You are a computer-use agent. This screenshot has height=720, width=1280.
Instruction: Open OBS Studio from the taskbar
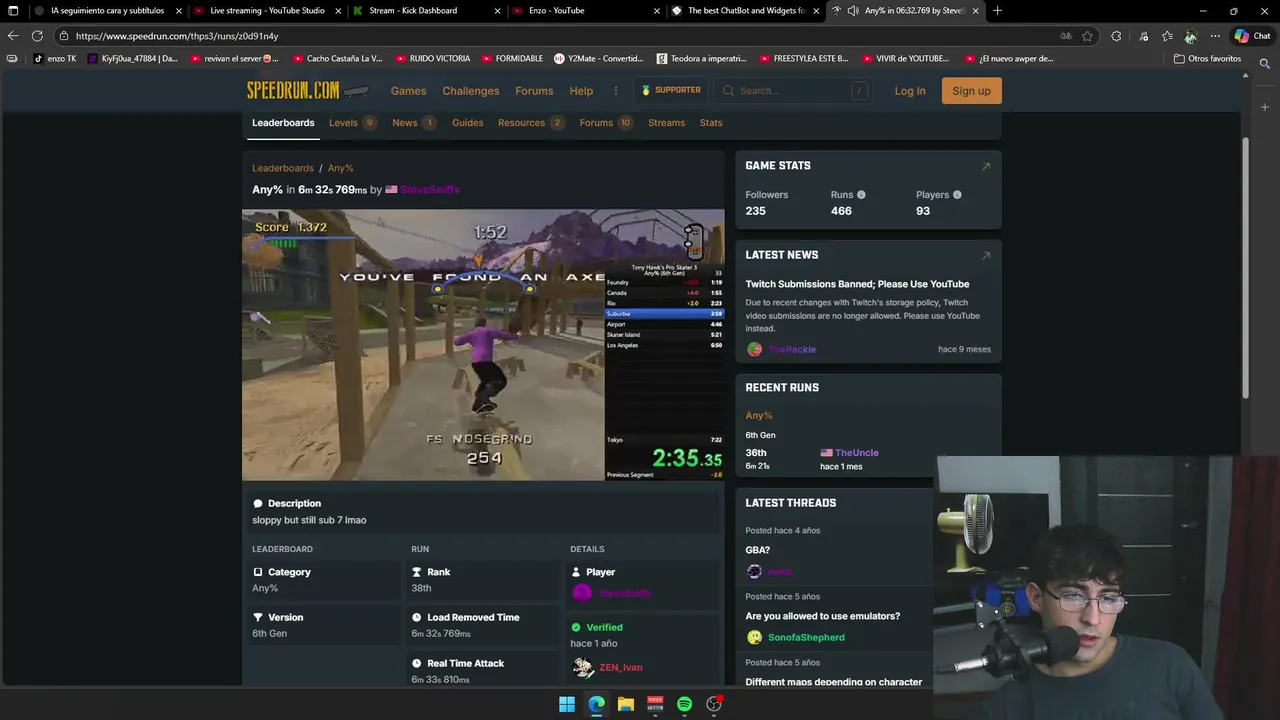[714, 704]
